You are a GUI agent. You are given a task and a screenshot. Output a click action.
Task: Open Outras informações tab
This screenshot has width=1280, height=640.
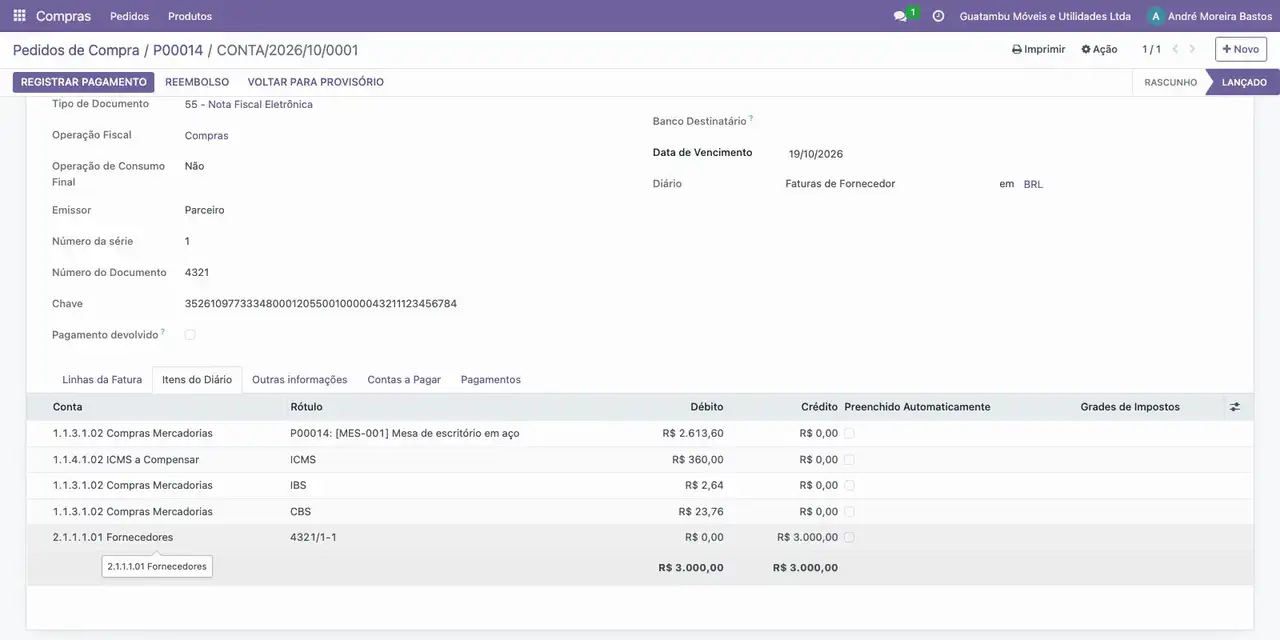coord(299,380)
